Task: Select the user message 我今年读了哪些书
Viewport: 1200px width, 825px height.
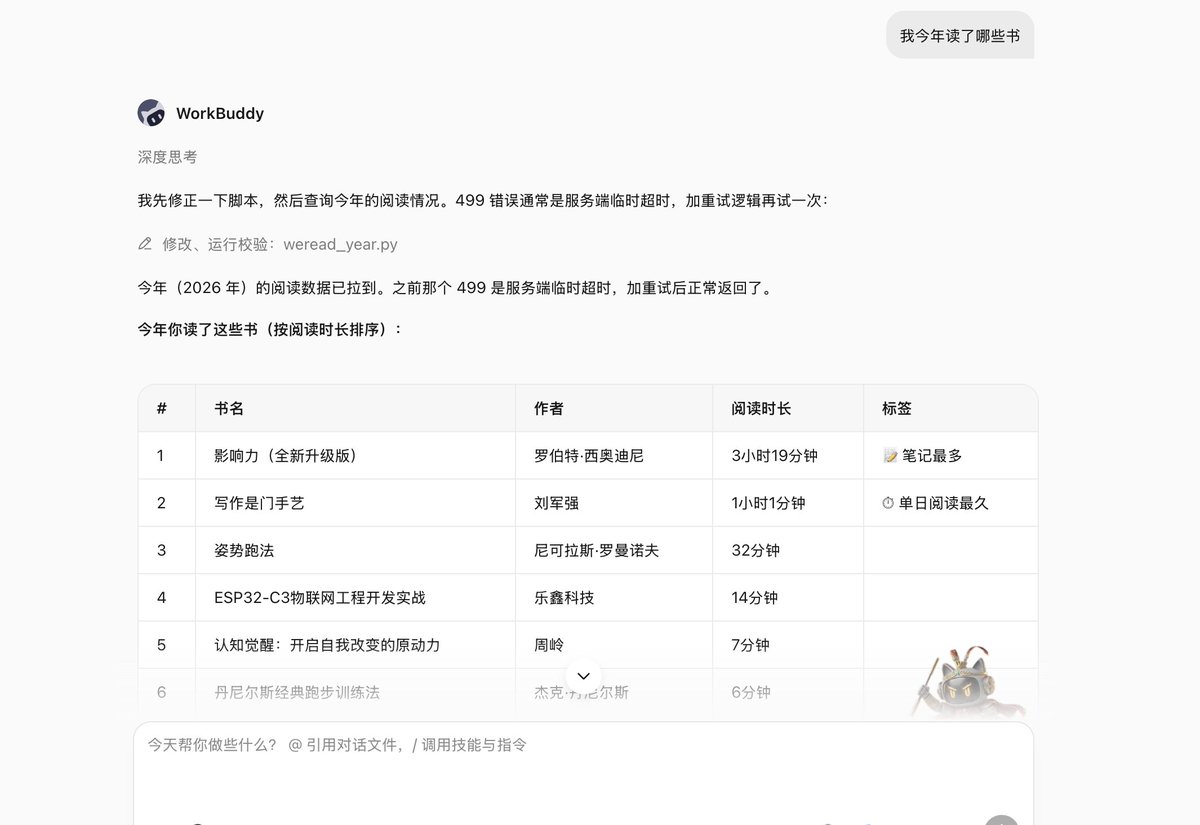Action: [x=960, y=35]
